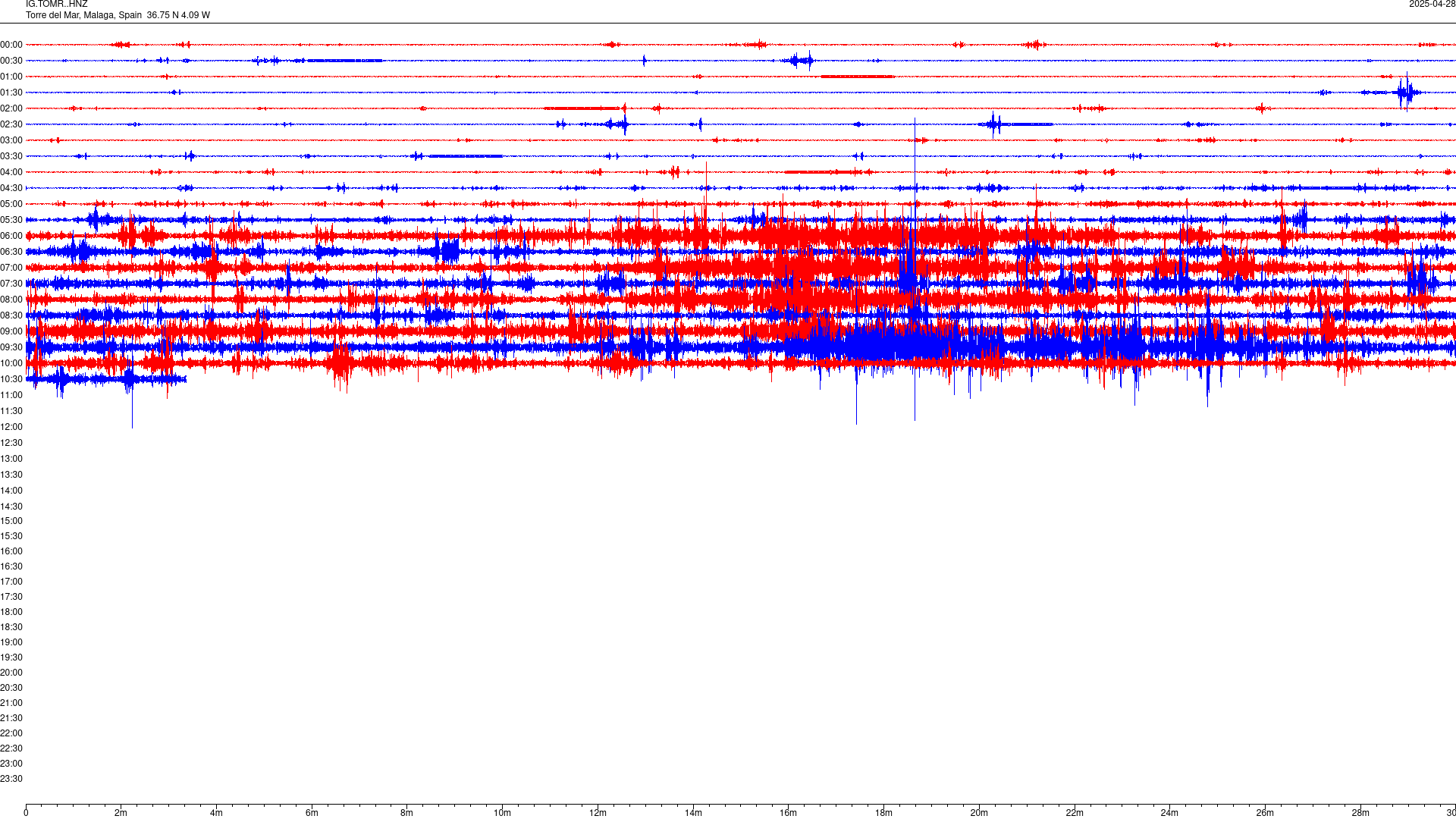The width and height of the screenshot is (1456, 819).
Task: Select the 07:30 time row label
Action: coord(11,284)
